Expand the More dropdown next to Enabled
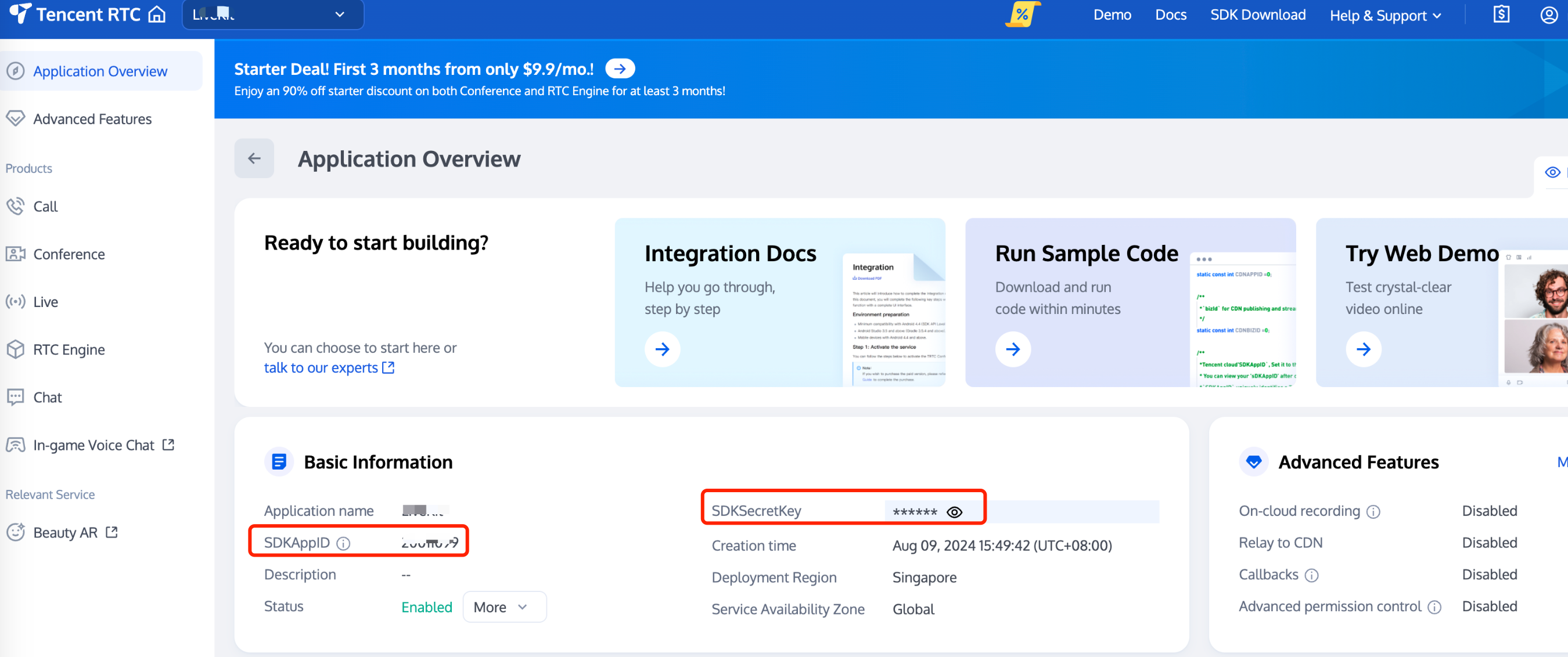Image resolution: width=1568 pixels, height=657 pixels. [504, 607]
